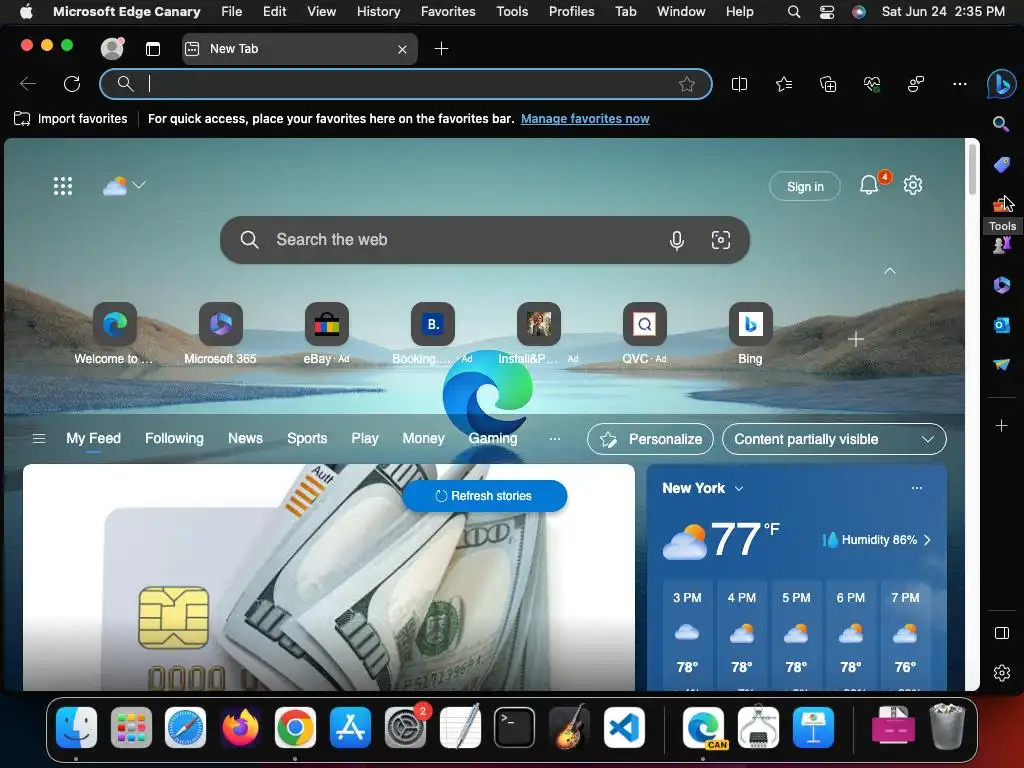Image resolution: width=1024 pixels, height=768 pixels.
Task: Open macOS Control Center
Action: pos(827,12)
